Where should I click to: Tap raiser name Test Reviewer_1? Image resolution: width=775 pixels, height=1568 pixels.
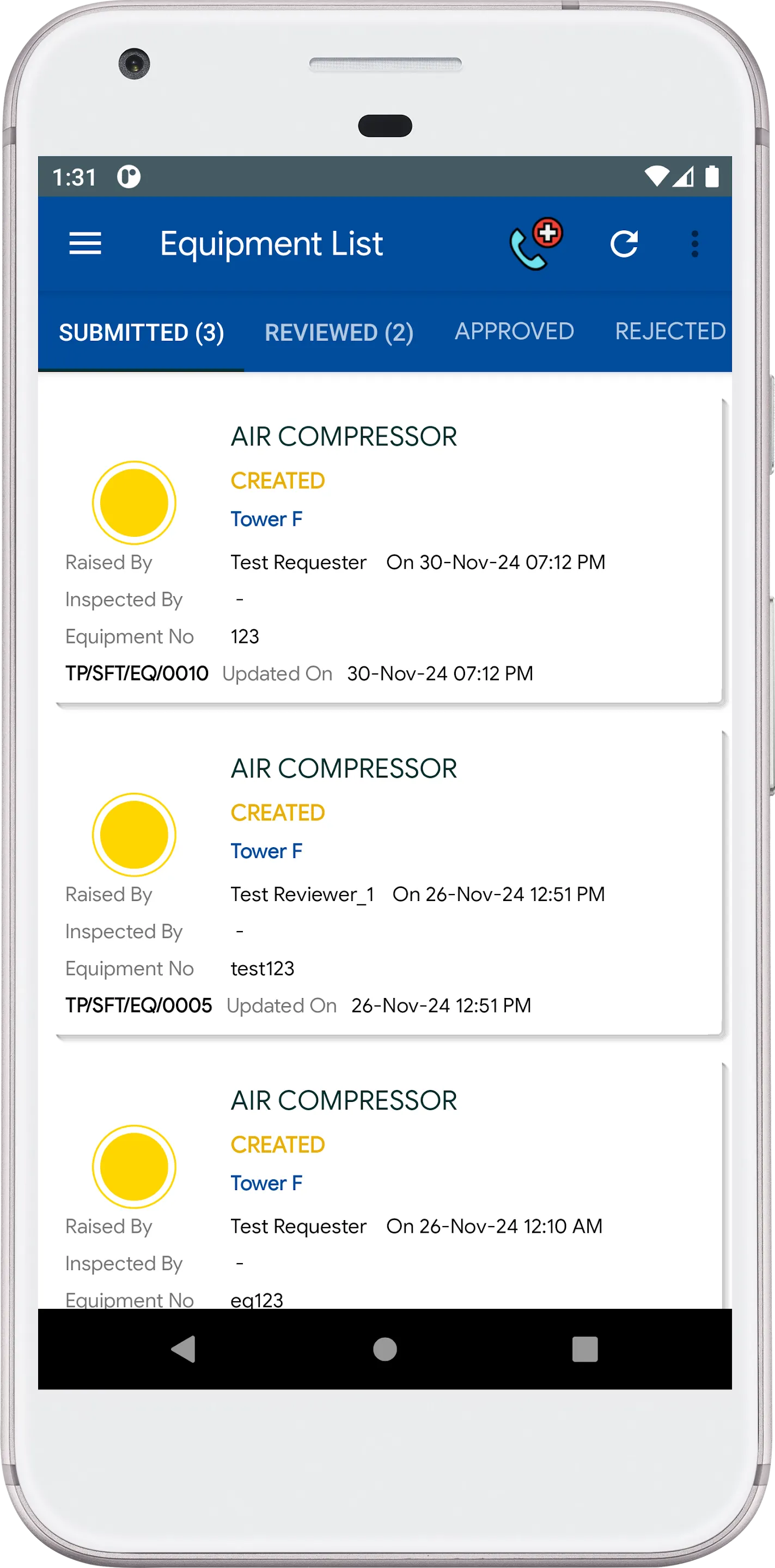click(x=303, y=894)
